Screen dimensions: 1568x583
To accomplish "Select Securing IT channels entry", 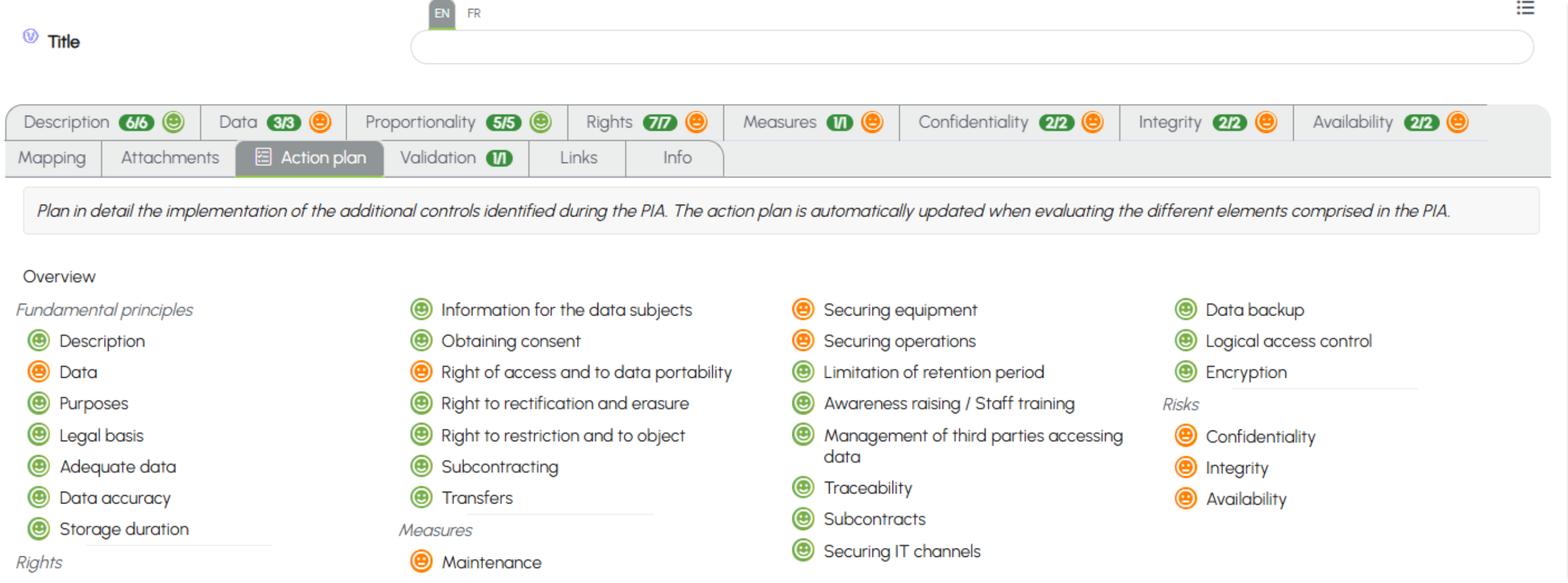I will [902, 551].
